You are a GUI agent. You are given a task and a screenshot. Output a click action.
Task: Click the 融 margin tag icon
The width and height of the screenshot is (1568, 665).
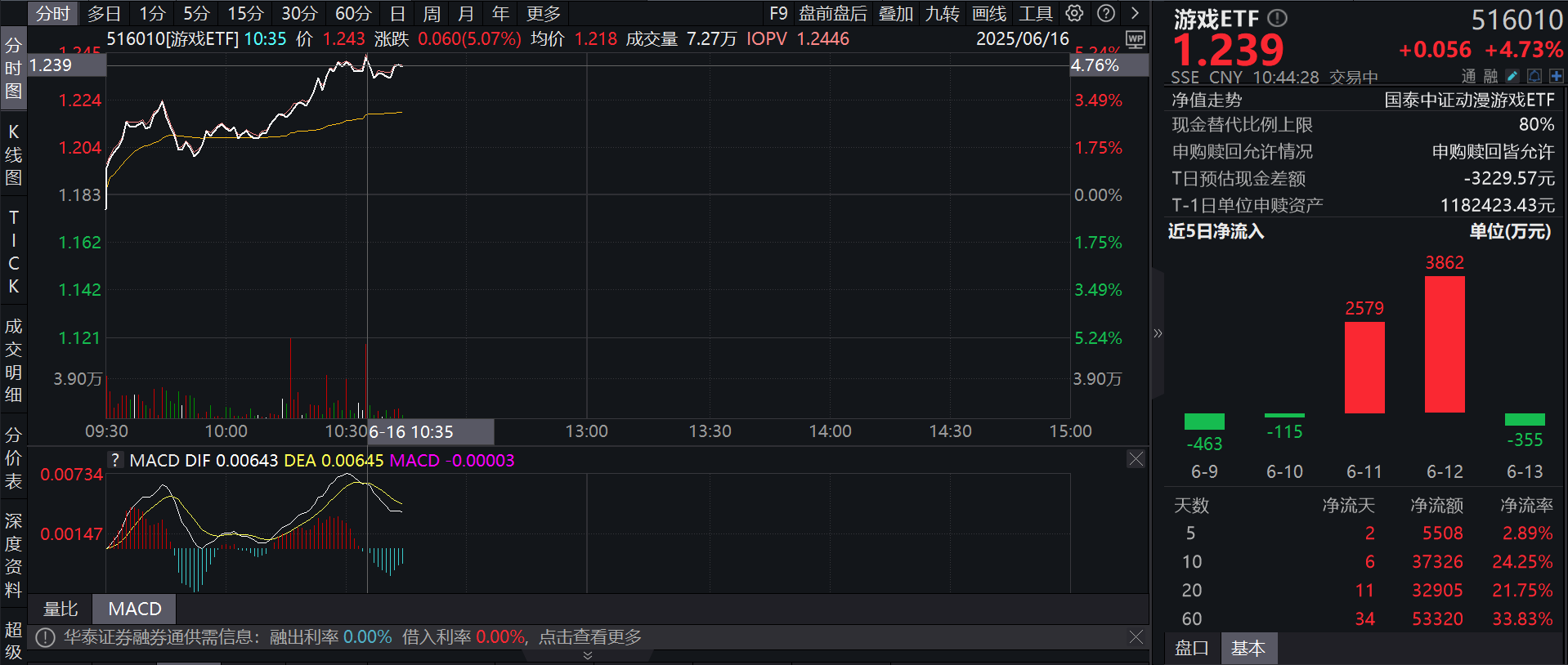point(1491,76)
